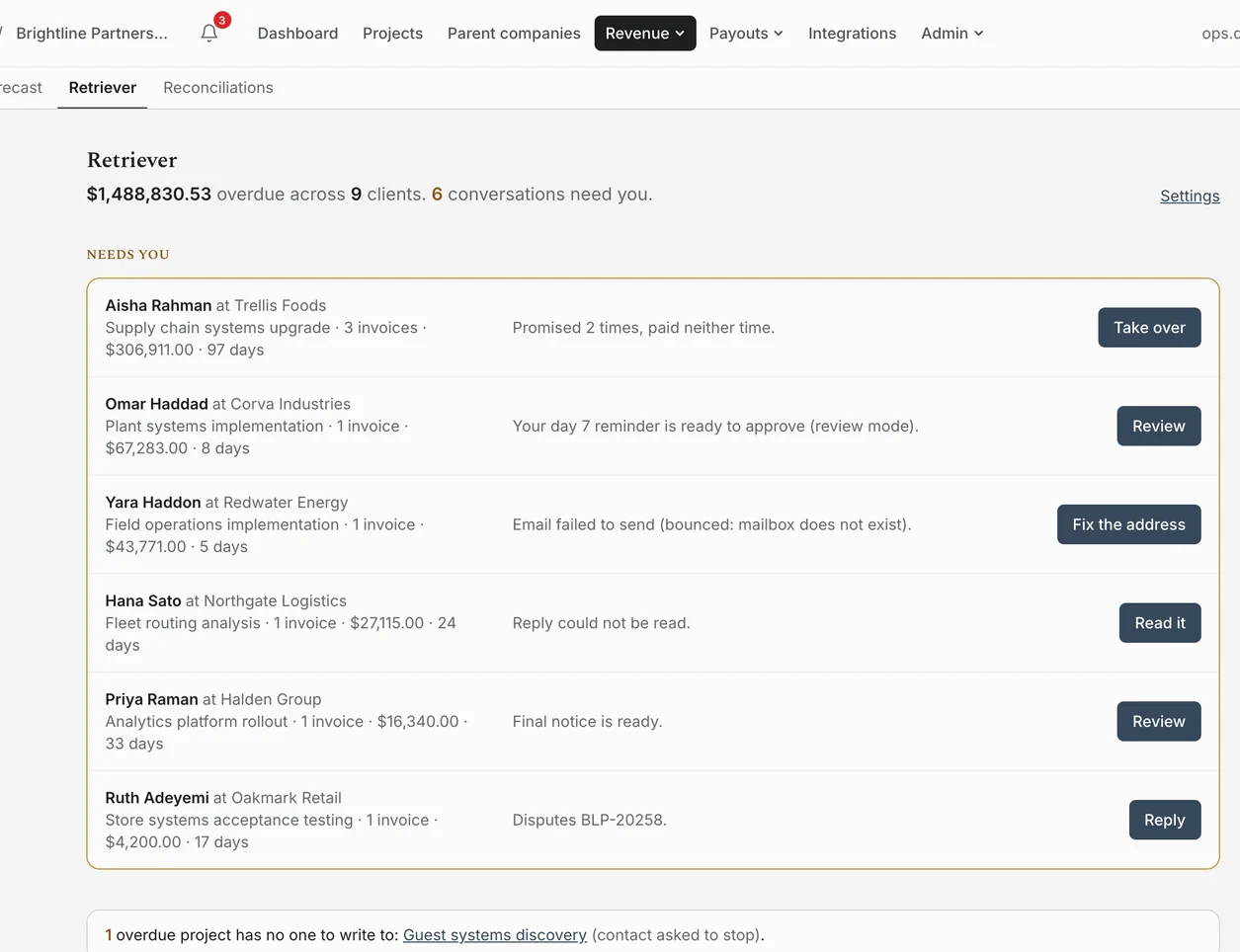Image resolution: width=1240 pixels, height=952 pixels.
Task: Click the name Hana Sato
Action: pos(143,600)
